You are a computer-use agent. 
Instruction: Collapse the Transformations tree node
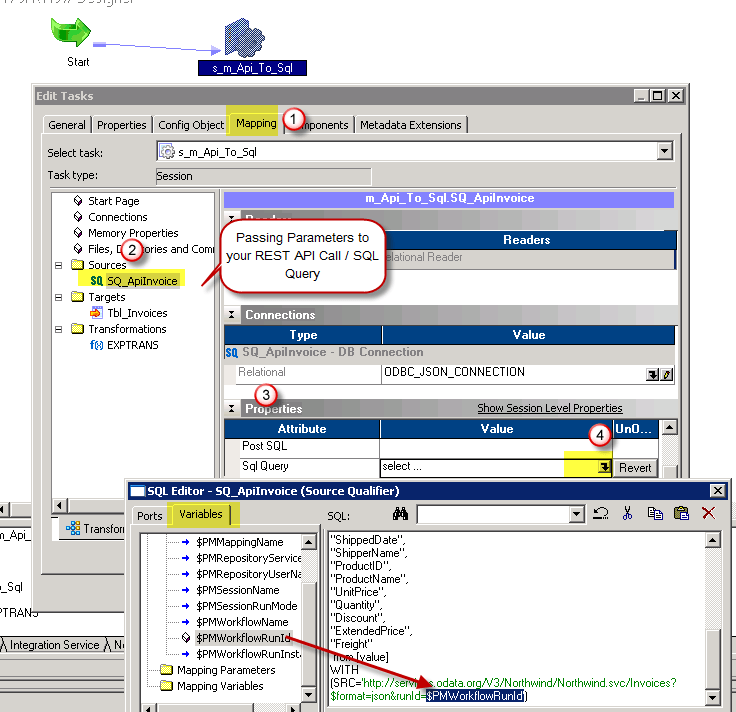(x=58, y=329)
